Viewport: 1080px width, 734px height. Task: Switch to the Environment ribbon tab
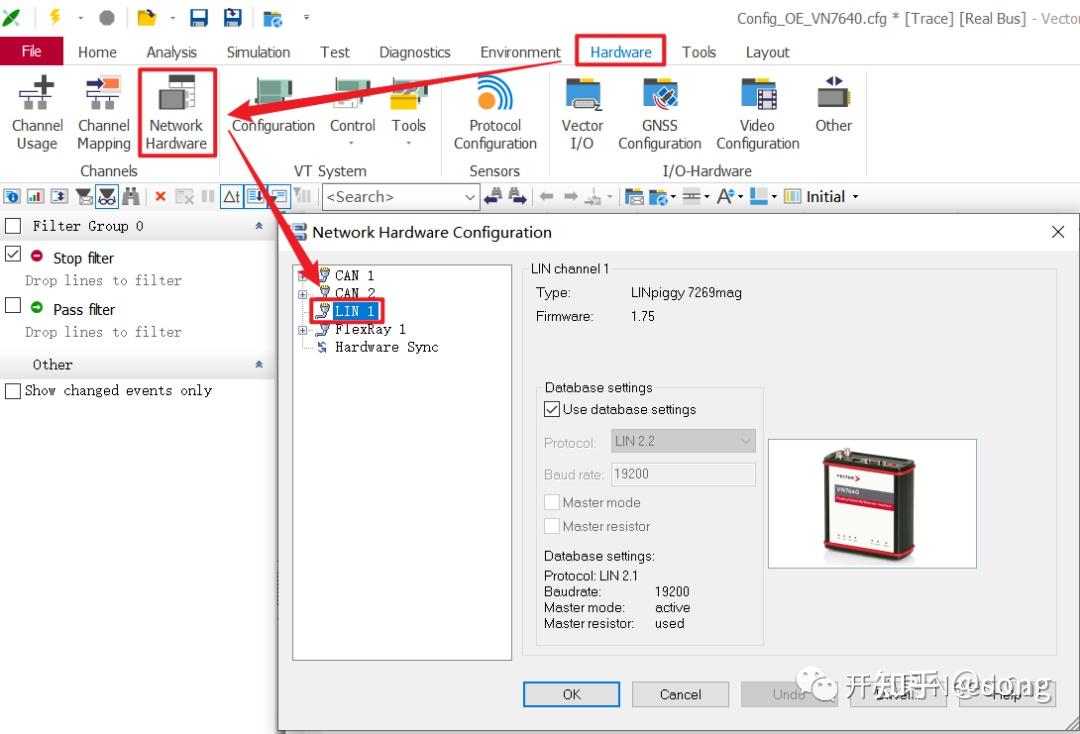pyautogui.click(x=521, y=52)
